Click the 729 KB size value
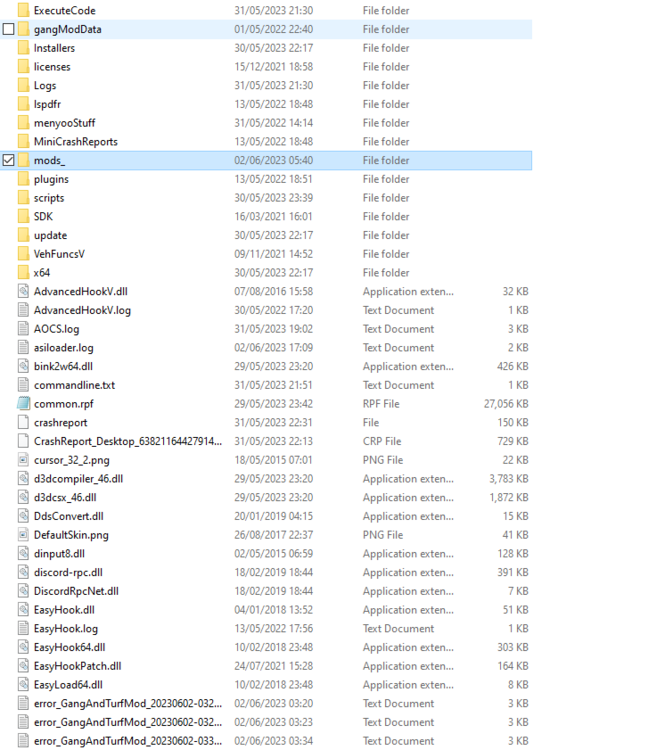The width and height of the screenshot is (665, 750). tap(513, 441)
